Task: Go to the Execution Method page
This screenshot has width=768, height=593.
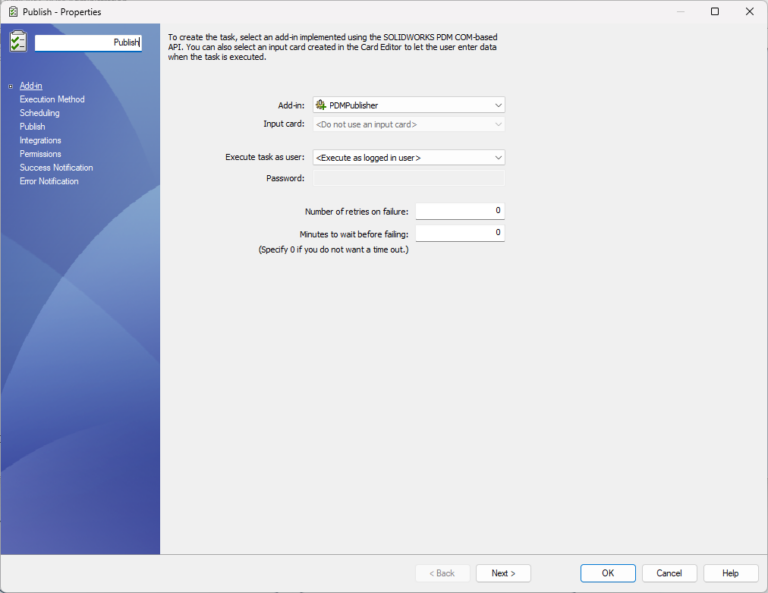Action: click(x=52, y=99)
